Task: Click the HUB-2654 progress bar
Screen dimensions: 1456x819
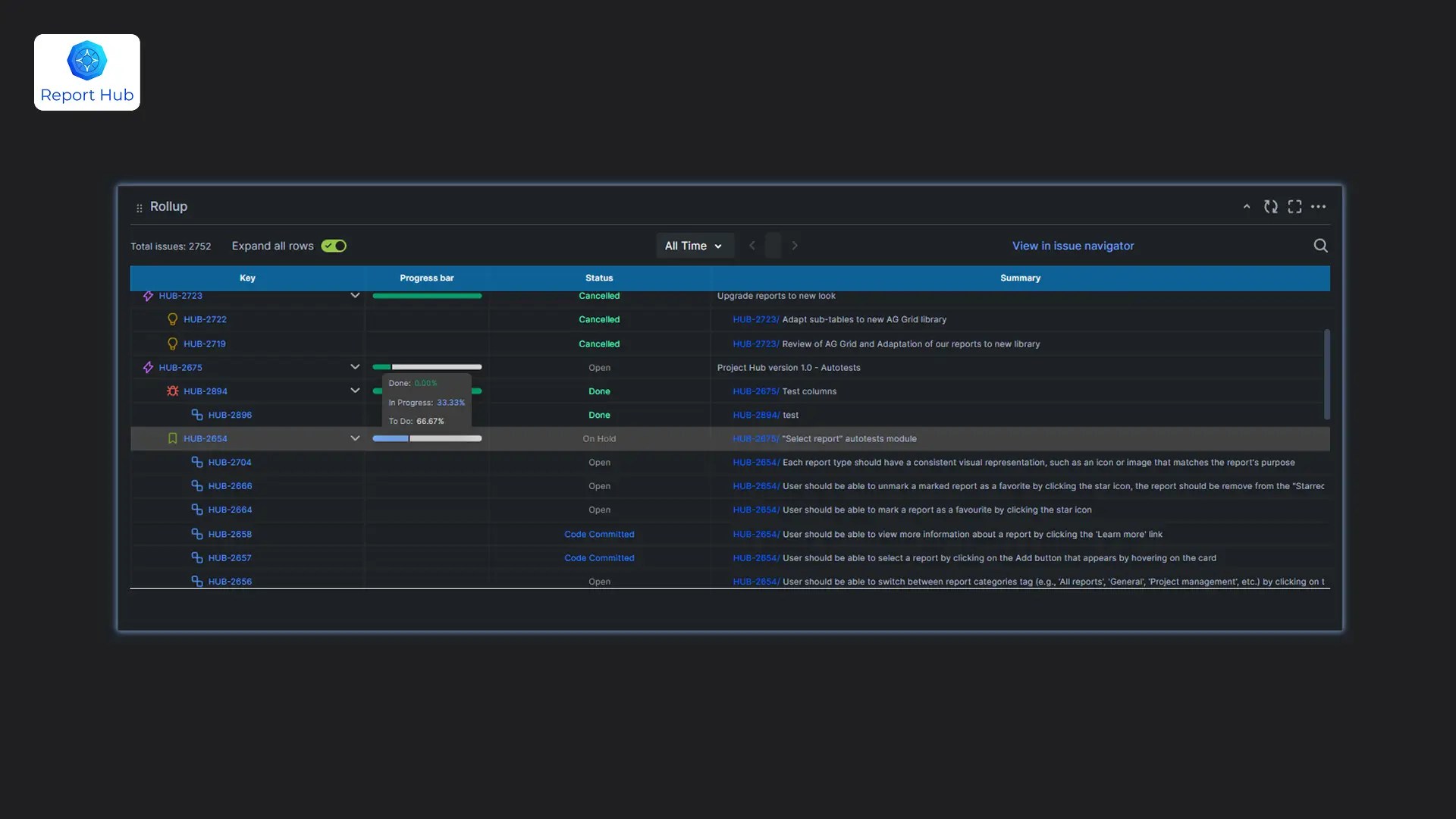Action: coord(427,438)
